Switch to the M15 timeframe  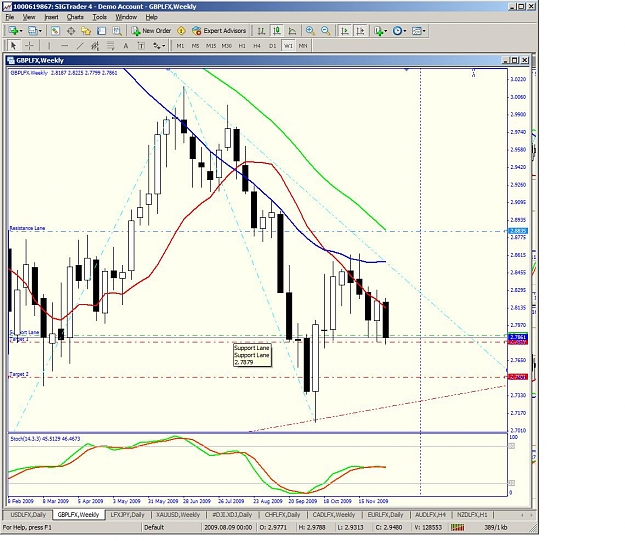[x=211, y=46]
